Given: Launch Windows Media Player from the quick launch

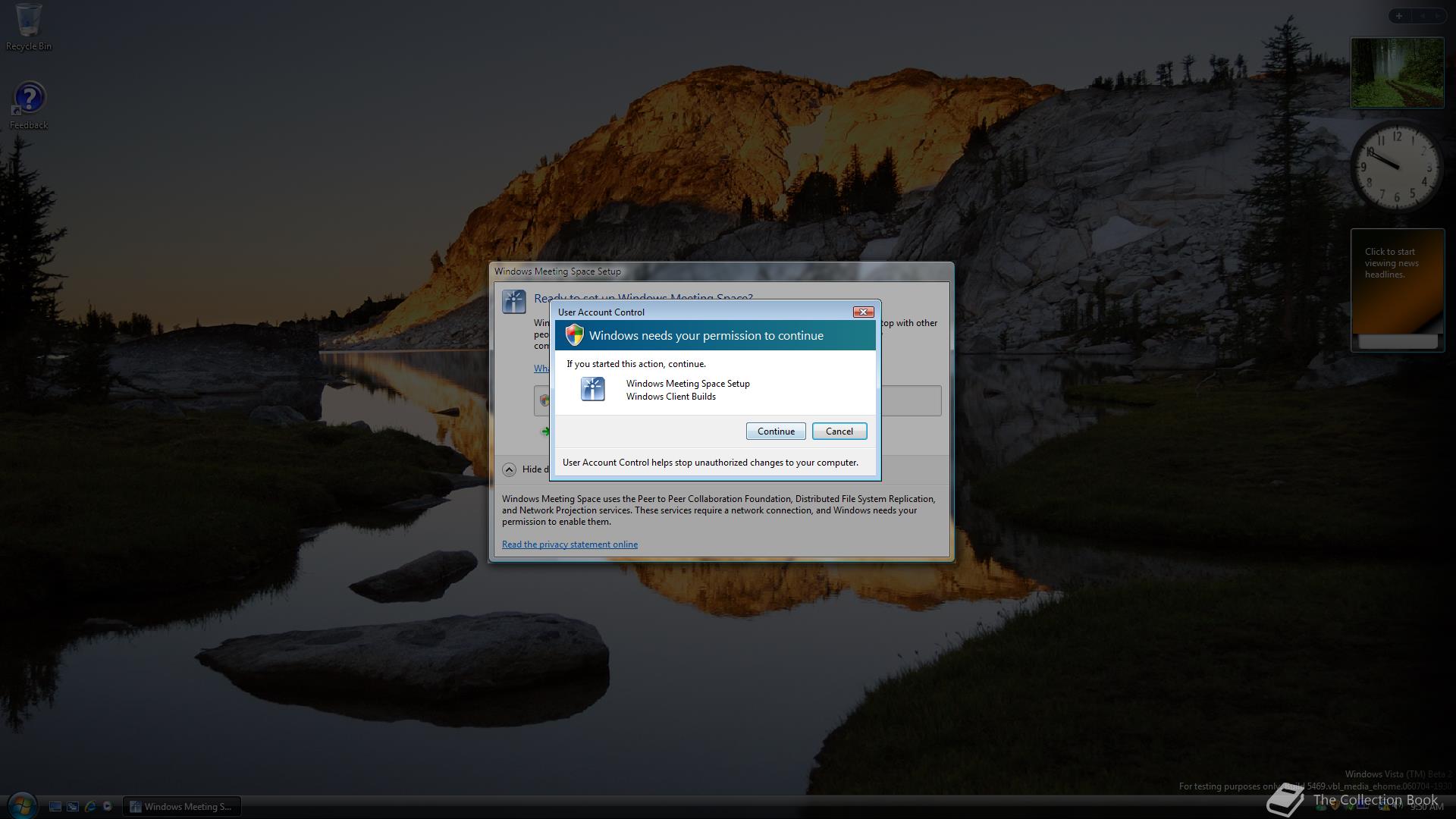Looking at the screenshot, I should click(x=107, y=807).
